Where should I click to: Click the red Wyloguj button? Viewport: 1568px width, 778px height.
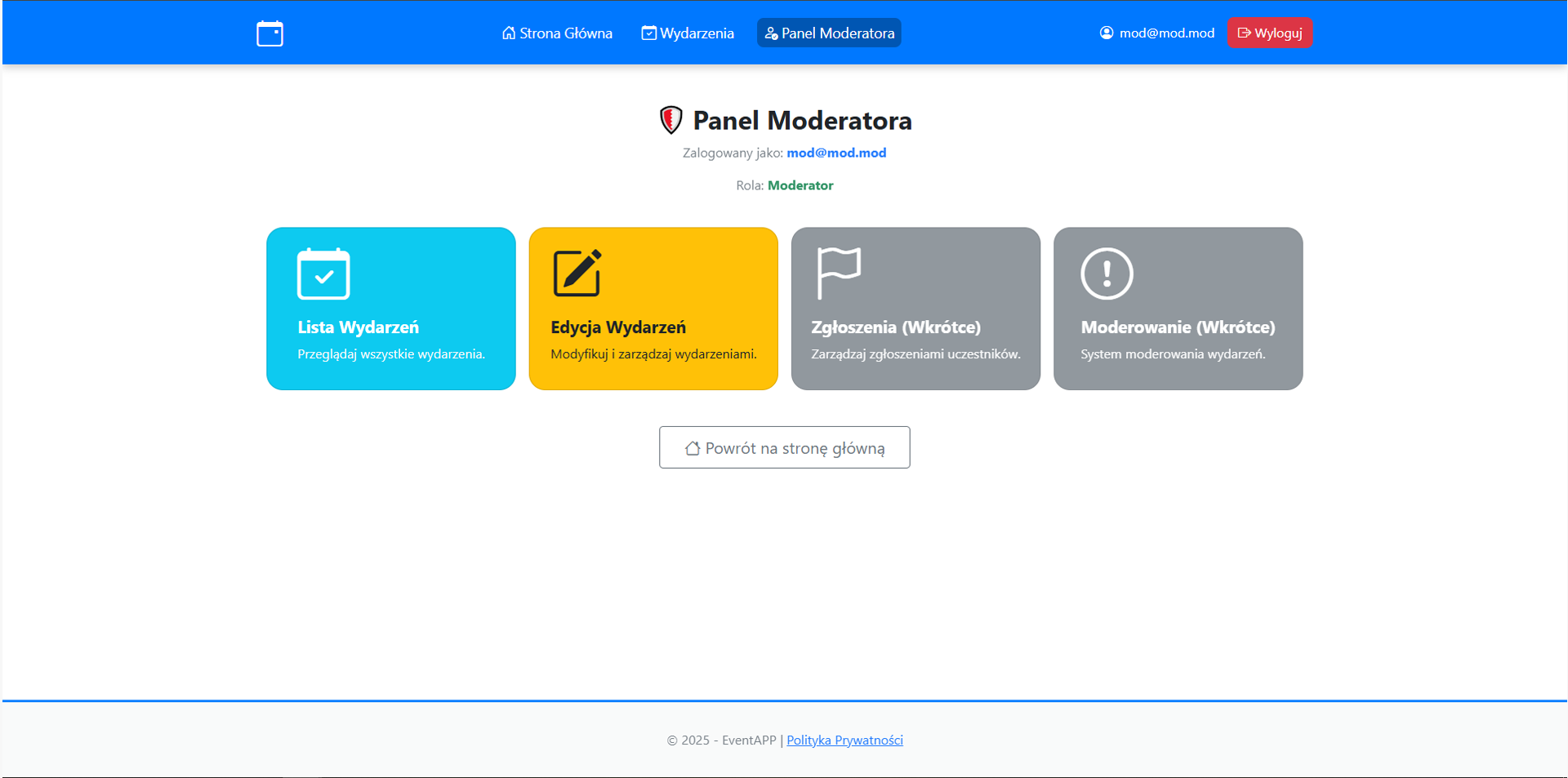[x=1270, y=33]
